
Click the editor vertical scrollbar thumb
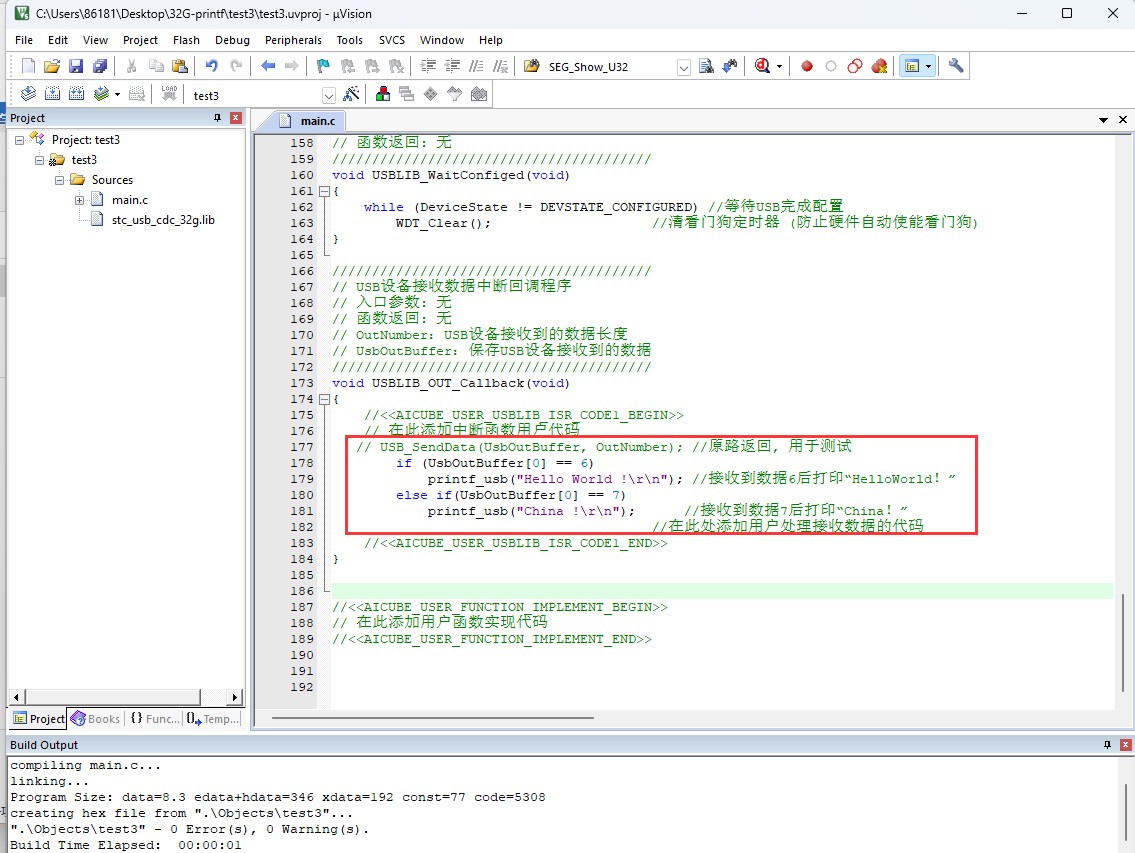[x=1123, y=642]
